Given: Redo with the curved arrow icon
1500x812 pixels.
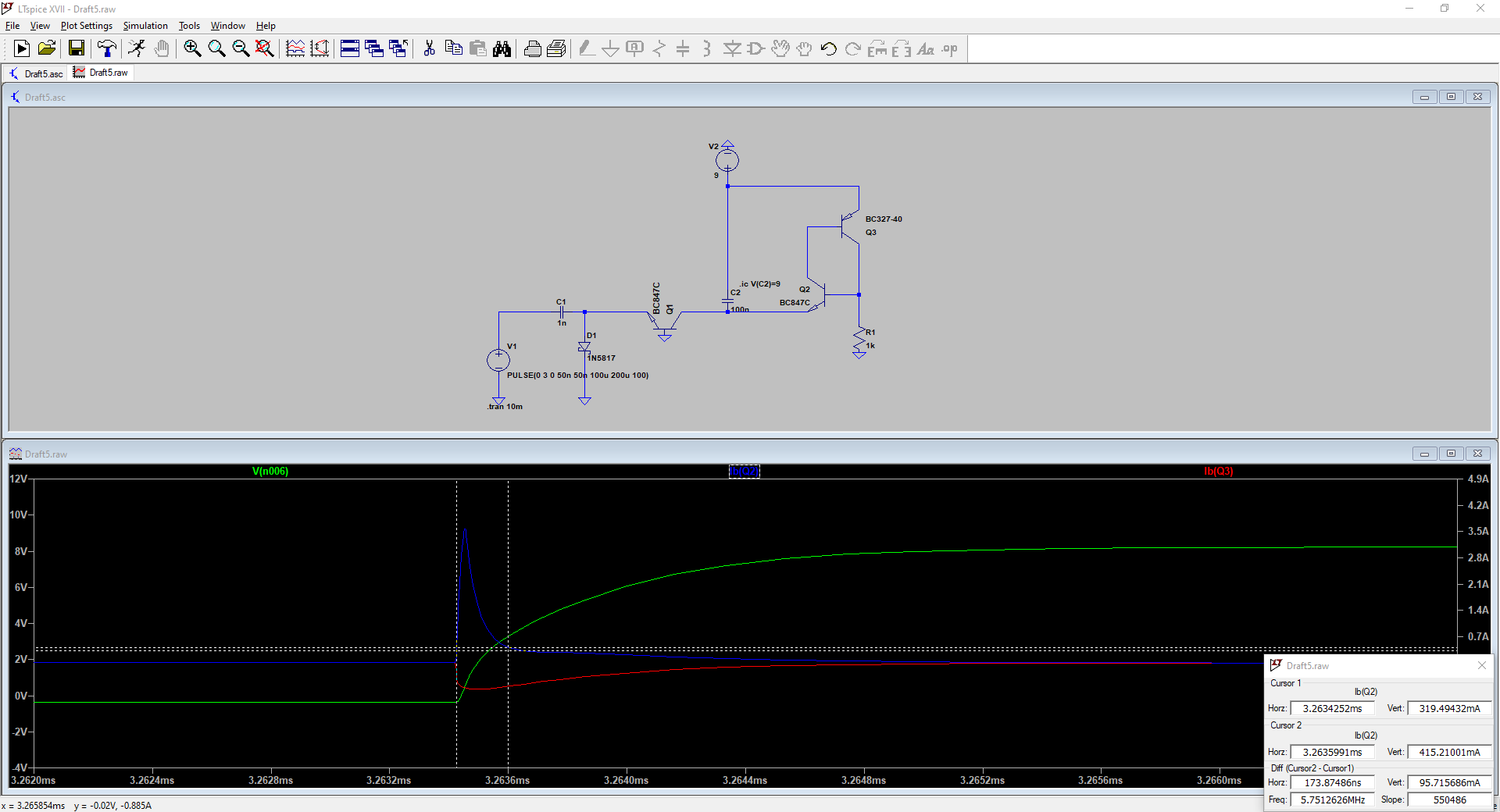Looking at the screenshot, I should (853, 48).
